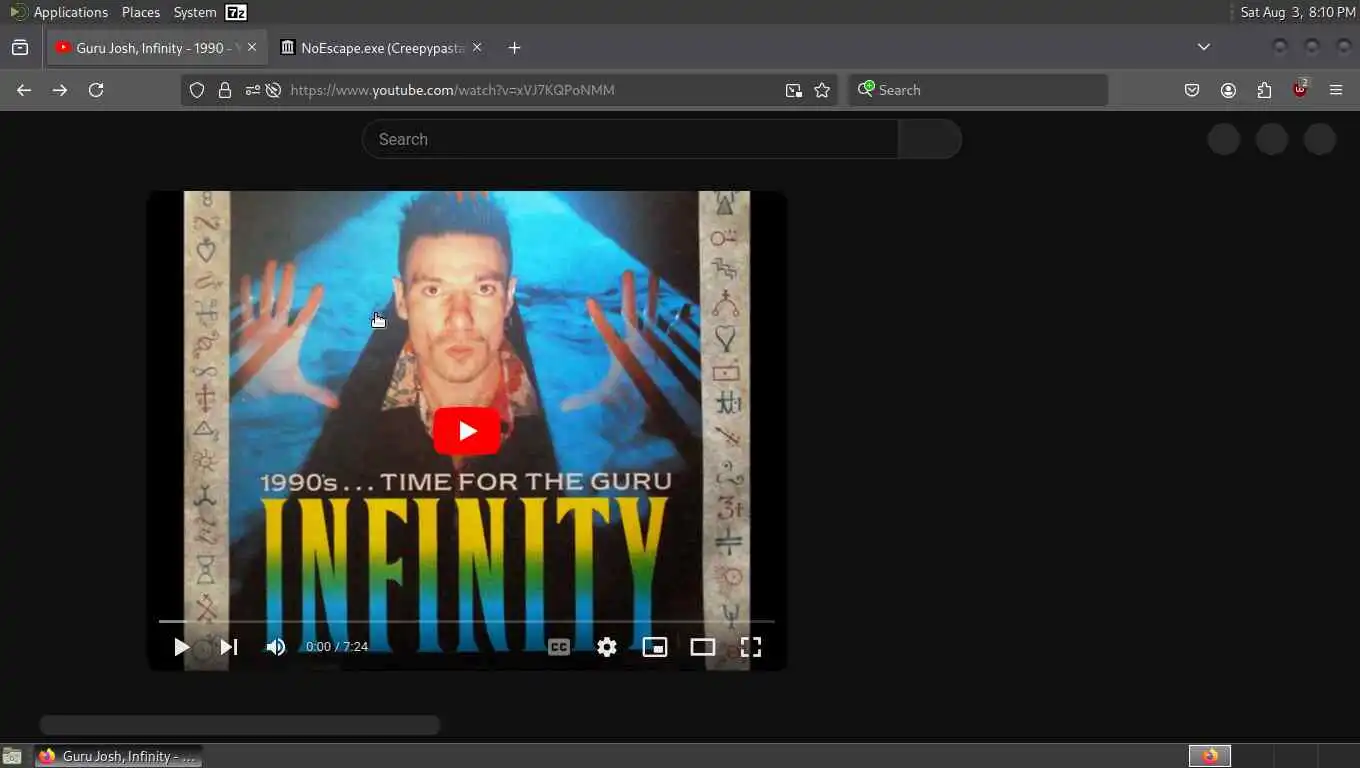
Task: View site security padlock info
Action: [225, 90]
